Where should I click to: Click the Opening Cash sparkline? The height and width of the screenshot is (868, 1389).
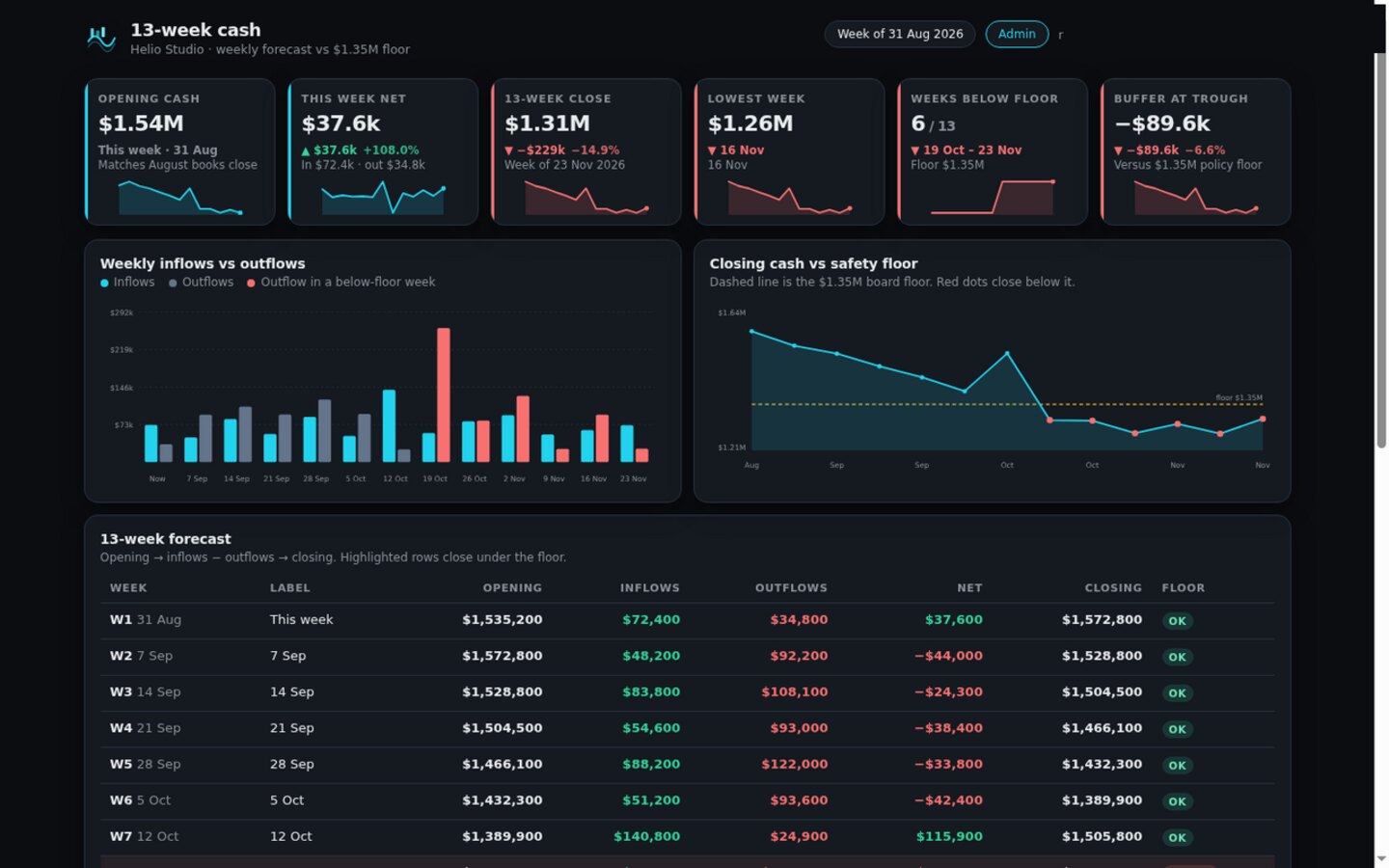tap(180, 198)
